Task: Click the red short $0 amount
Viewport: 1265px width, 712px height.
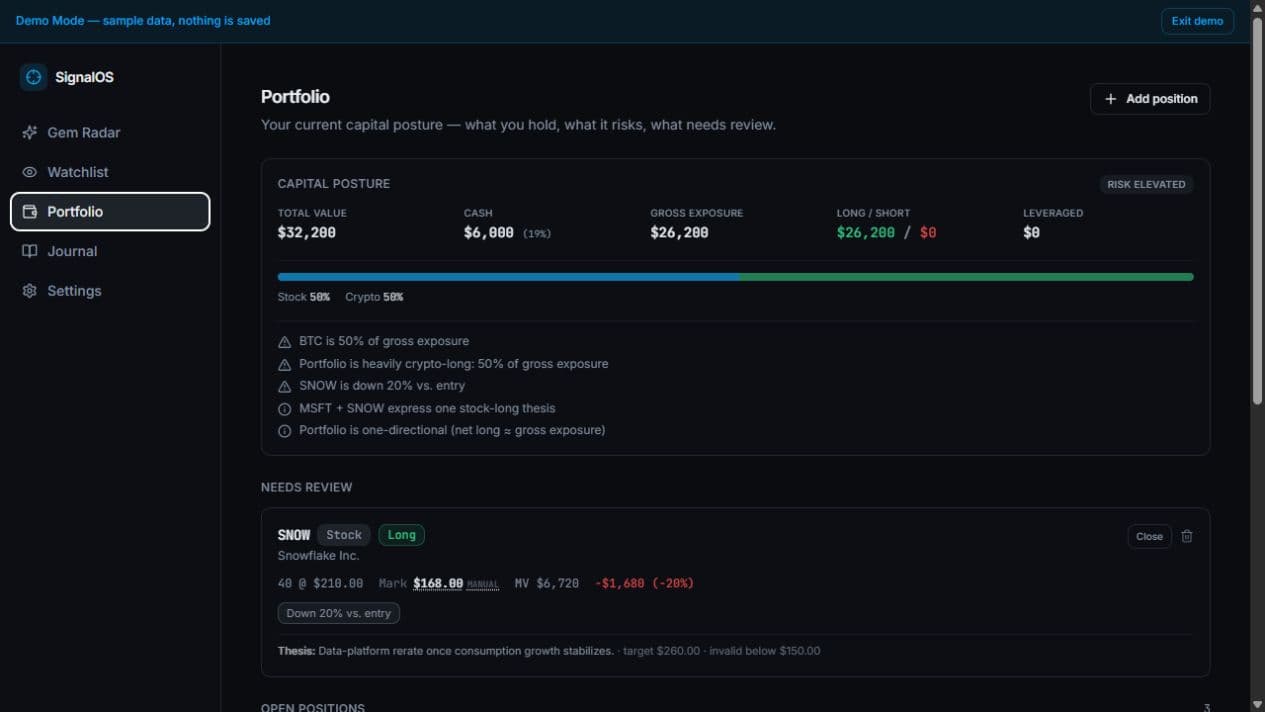Action: 928,232
